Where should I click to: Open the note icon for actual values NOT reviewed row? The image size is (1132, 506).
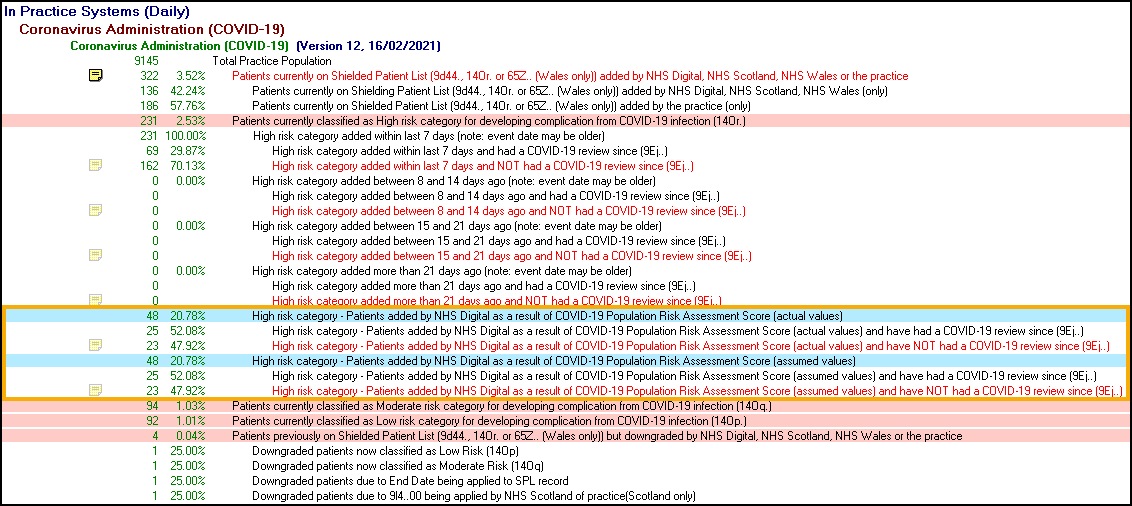[x=95, y=345]
